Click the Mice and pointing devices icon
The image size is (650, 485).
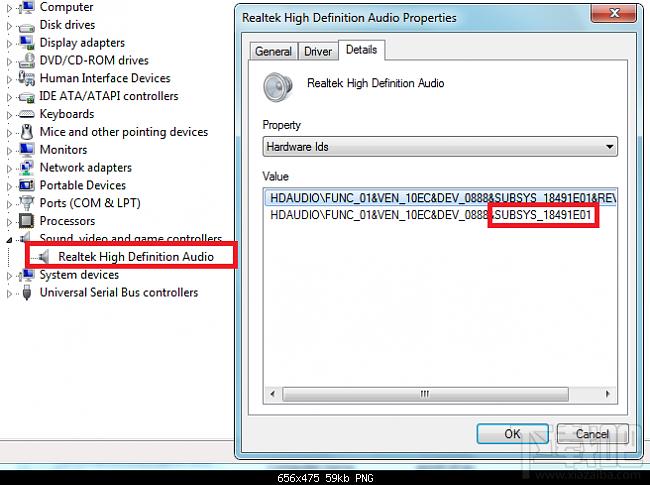(x=27, y=132)
